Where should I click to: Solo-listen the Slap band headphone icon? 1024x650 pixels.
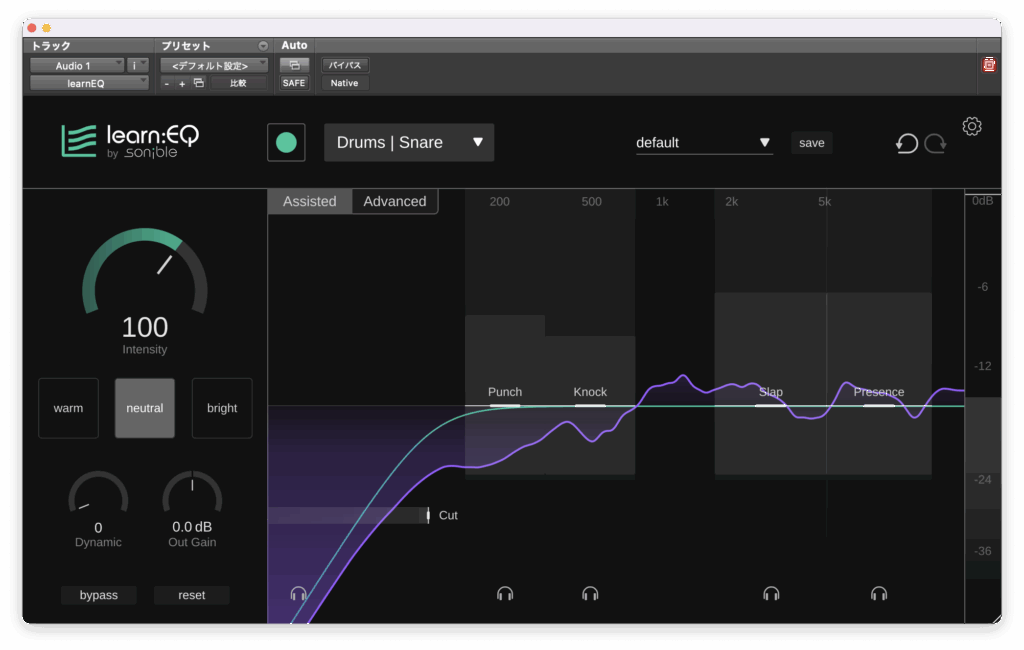click(771, 593)
